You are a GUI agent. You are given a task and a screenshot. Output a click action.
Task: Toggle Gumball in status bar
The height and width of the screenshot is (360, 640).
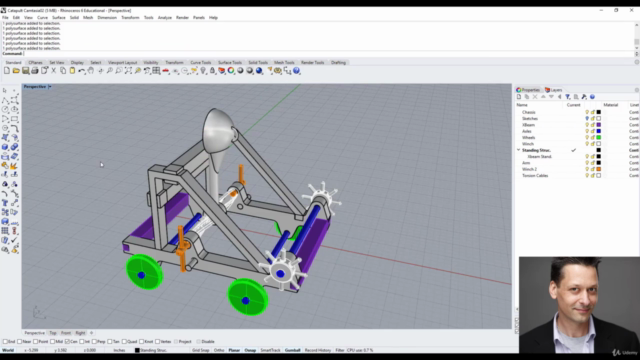coord(292,350)
